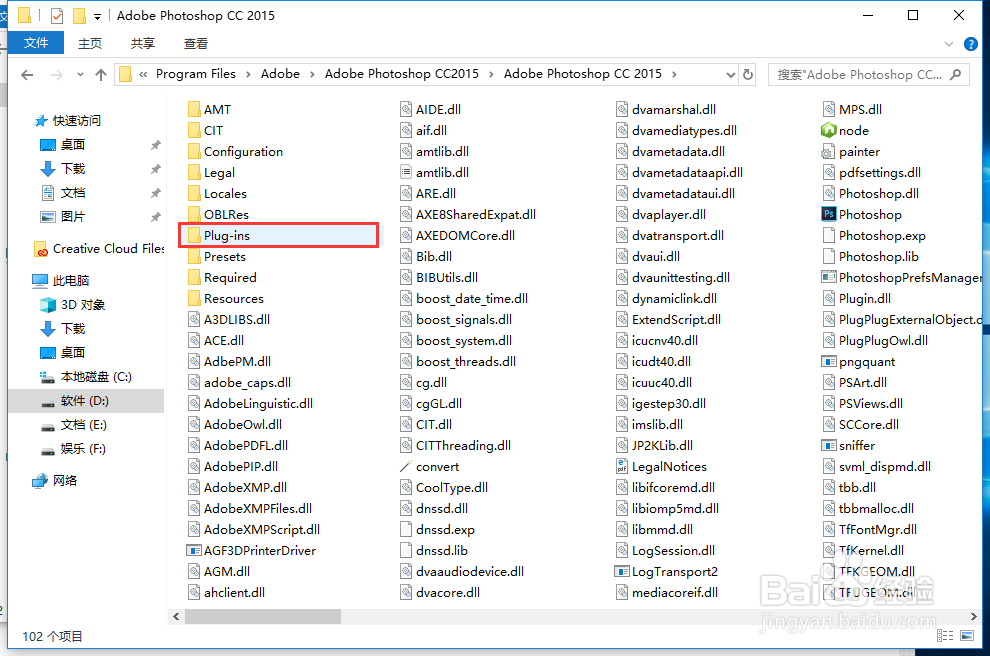The image size is (990, 656).
Task: Navigate to Program Files in breadcrumb
Action: 196,74
